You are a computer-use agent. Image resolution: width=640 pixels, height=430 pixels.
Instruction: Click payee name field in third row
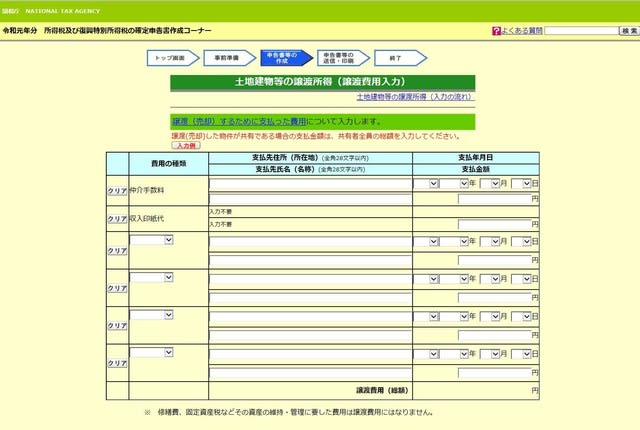tap(310, 260)
